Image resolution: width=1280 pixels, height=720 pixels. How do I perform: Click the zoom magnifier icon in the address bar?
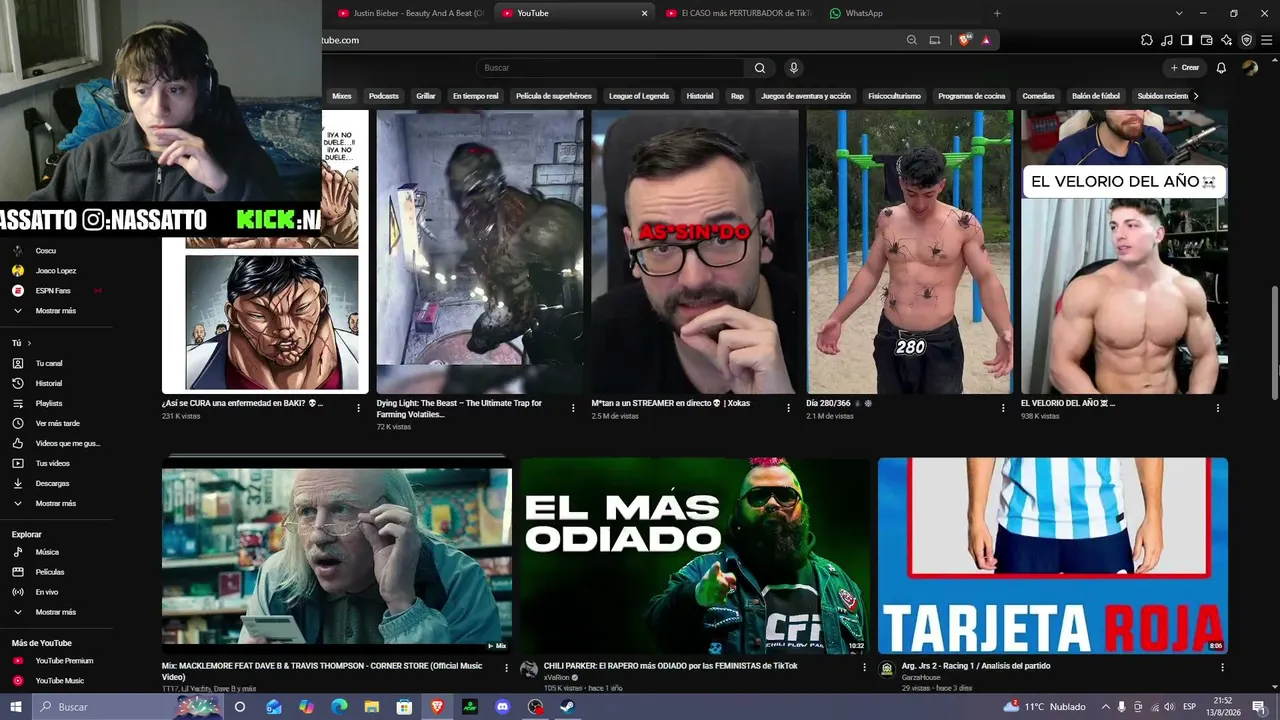[912, 40]
